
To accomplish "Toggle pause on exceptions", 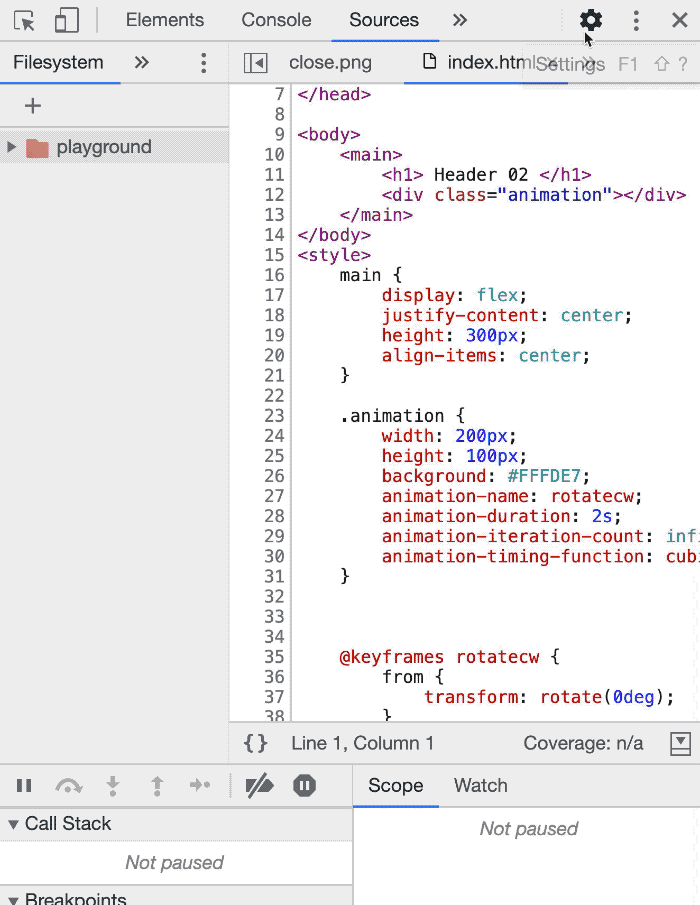I will click(x=305, y=786).
